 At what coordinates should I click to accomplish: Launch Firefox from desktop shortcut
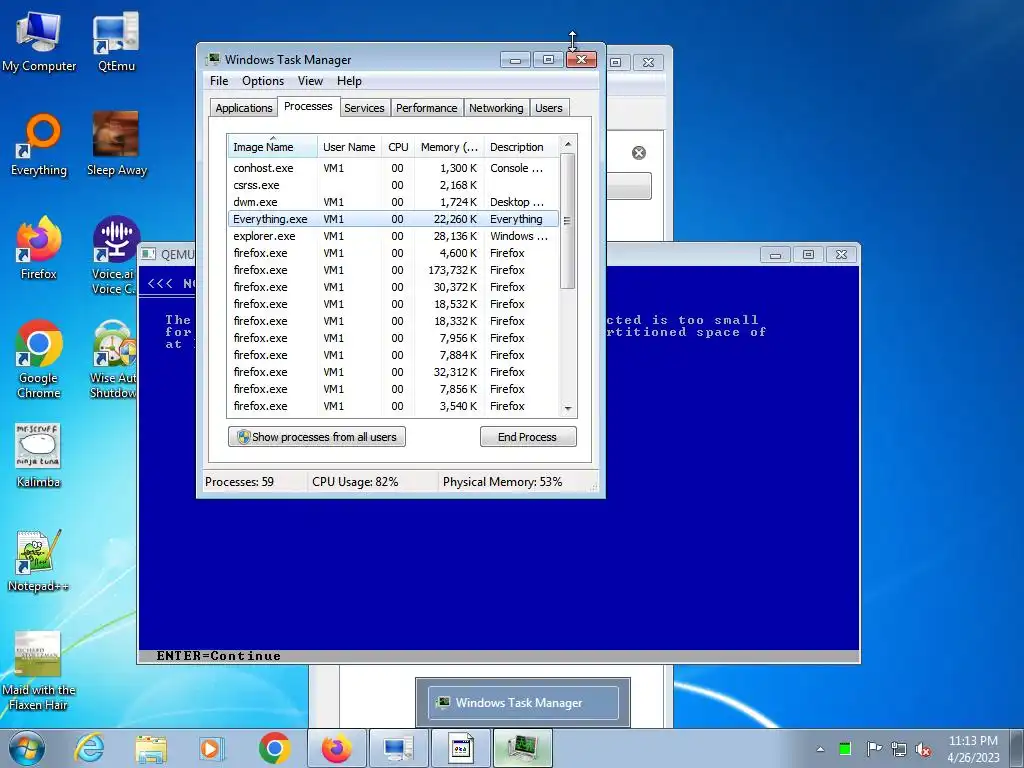[x=39, y=249]
